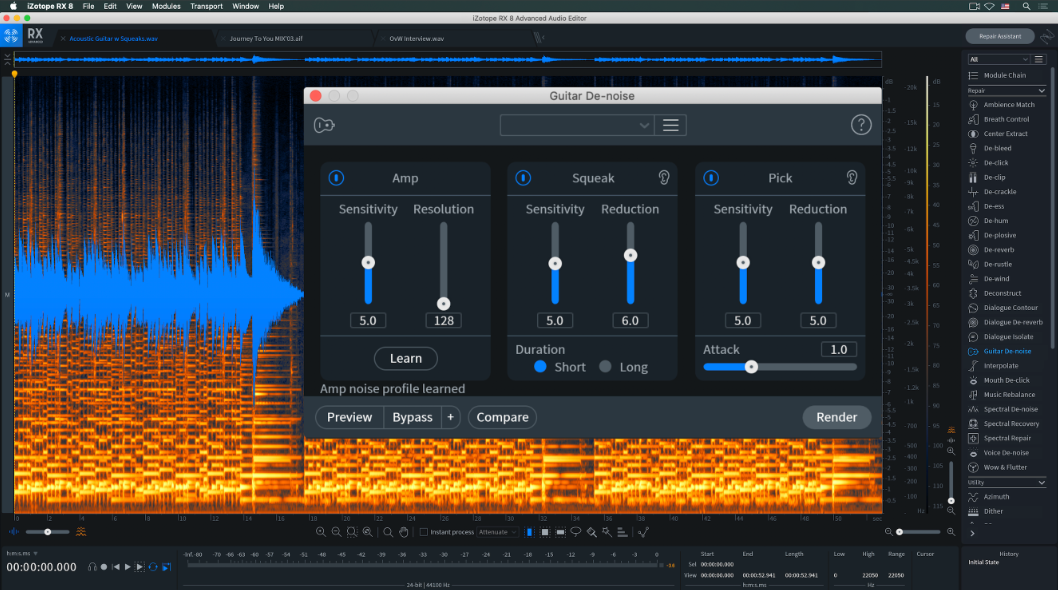Select the Frequency selection tool
Screen dimensions: 1058x590
pos(561,532)
